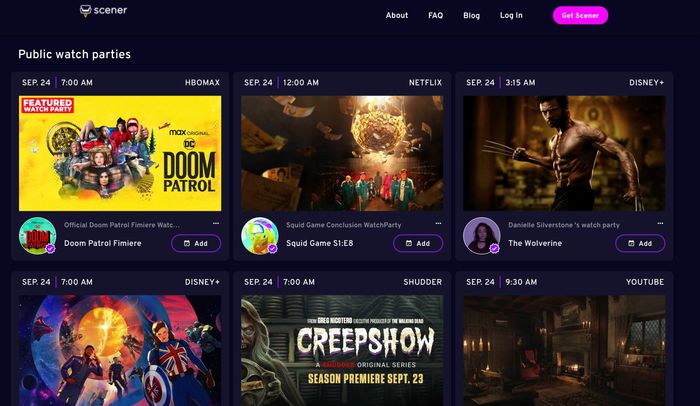Click the Get Scener button
The width and height of the screenshot is (700, 406).
point(580,15)
